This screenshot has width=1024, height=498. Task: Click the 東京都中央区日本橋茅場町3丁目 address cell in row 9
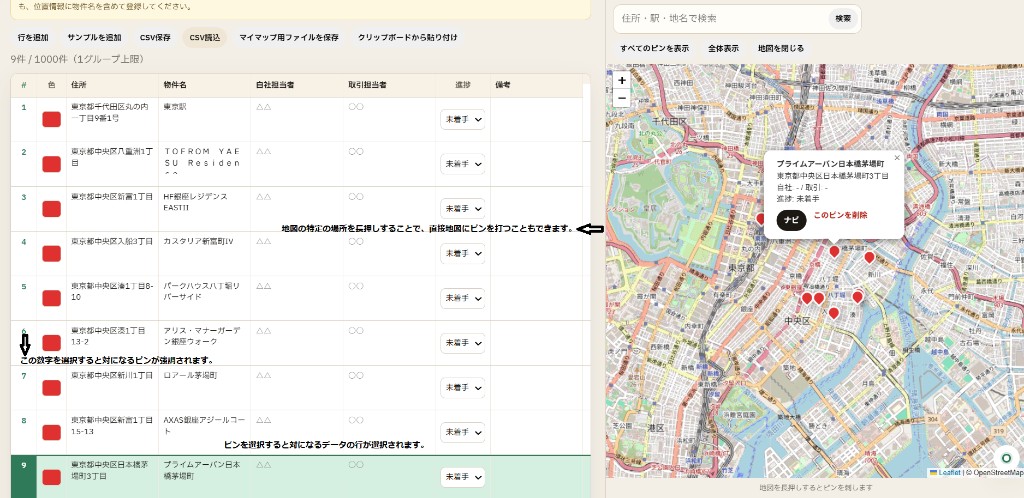point(112,476)
